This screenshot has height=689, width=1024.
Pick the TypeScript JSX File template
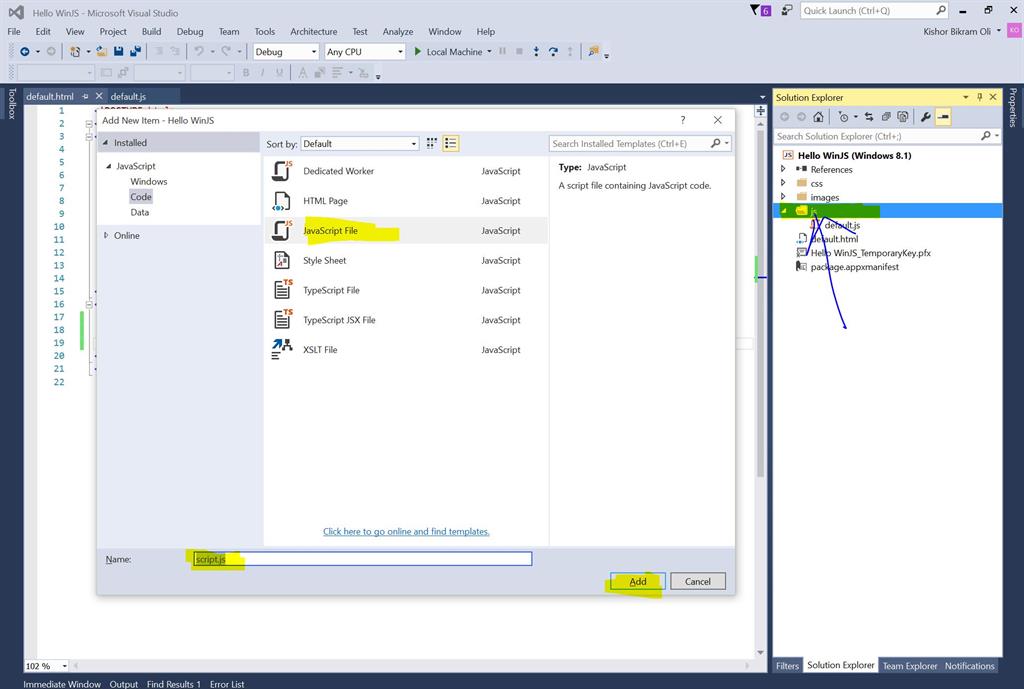[406, 320]
